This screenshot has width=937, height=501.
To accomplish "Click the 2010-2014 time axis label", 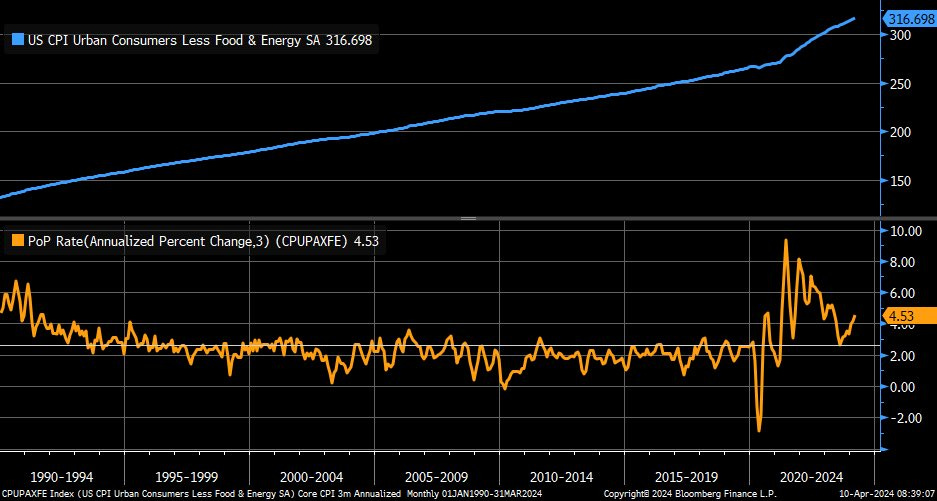I will (x=562, y=476).
